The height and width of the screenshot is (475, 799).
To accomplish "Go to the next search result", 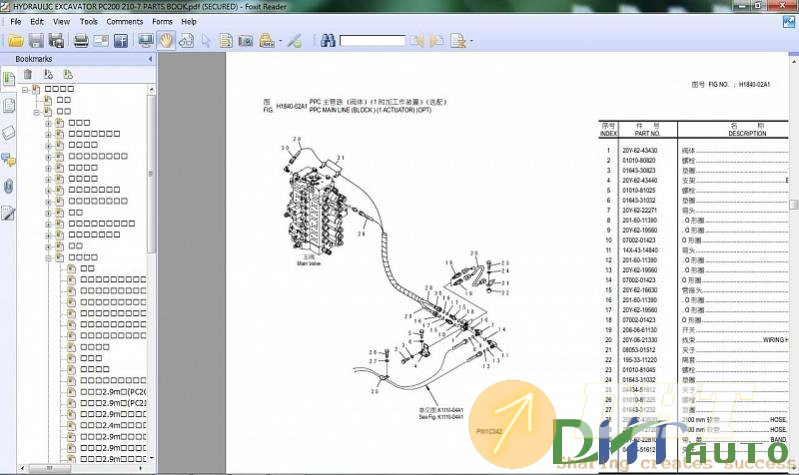I will click(x=437, y=41).
